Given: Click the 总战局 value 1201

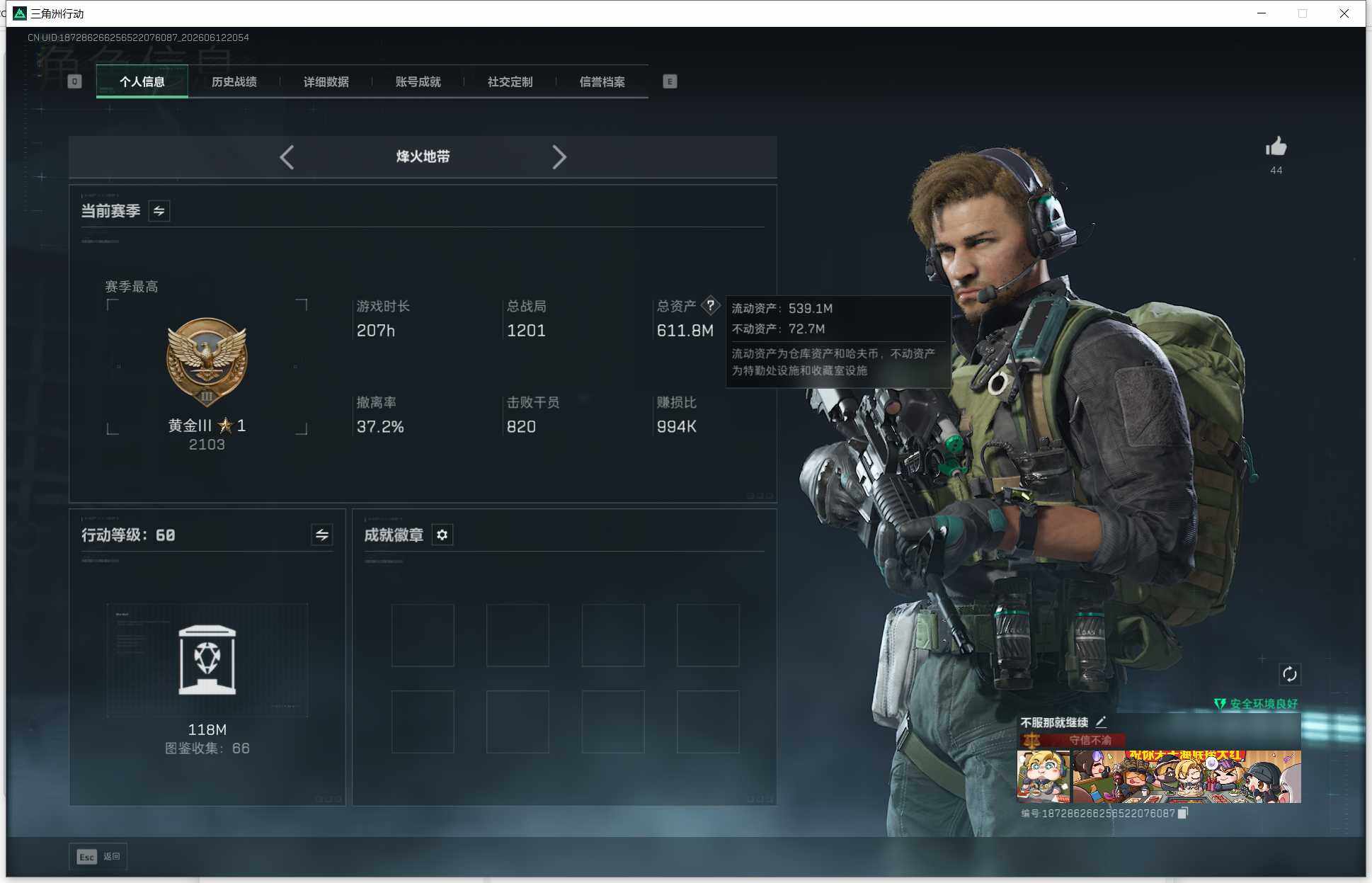Looking at the screenshot, I should (x=526, y=331).
